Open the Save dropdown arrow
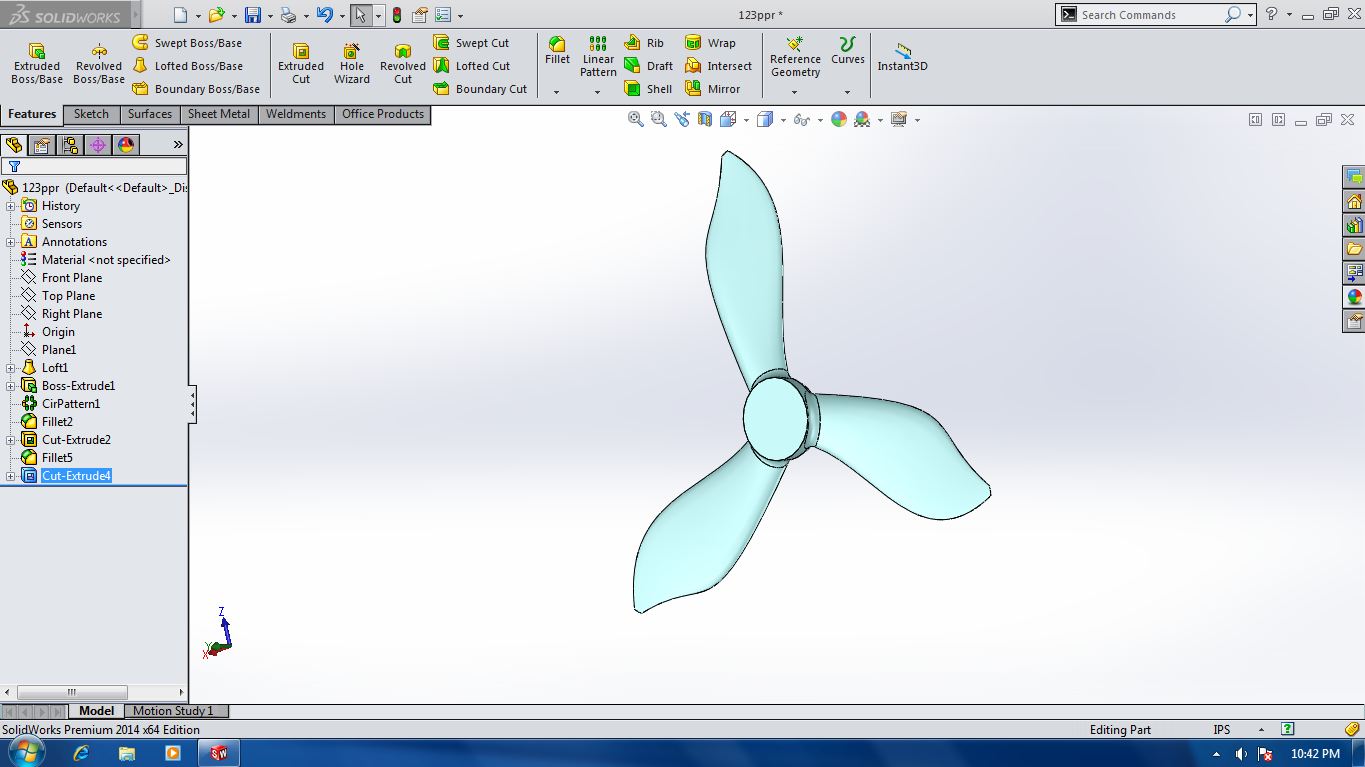1365x767 pixels. 270,15
